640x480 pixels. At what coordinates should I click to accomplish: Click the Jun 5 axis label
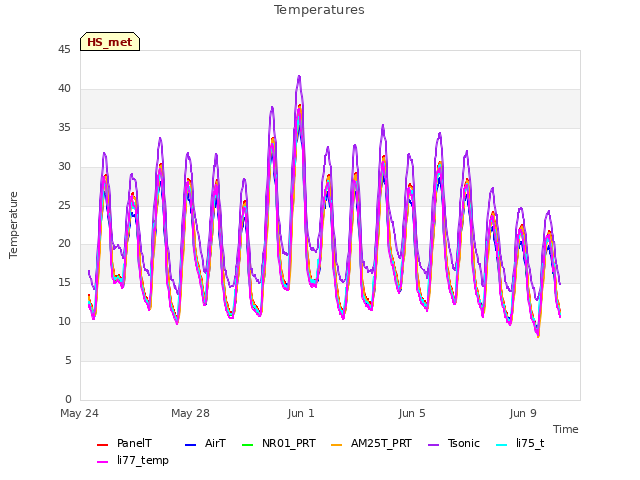pyautogui.click(x=412, y=413)
